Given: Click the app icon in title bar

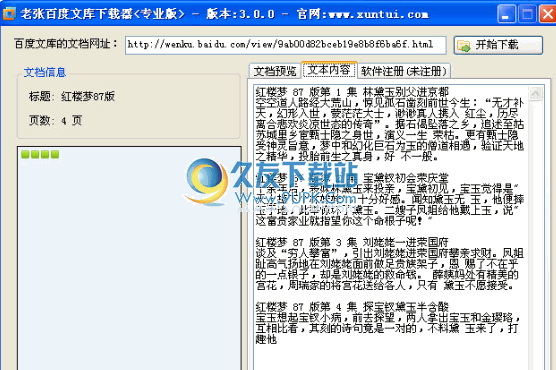Looking at the screenshot, I should pos(9,13).
